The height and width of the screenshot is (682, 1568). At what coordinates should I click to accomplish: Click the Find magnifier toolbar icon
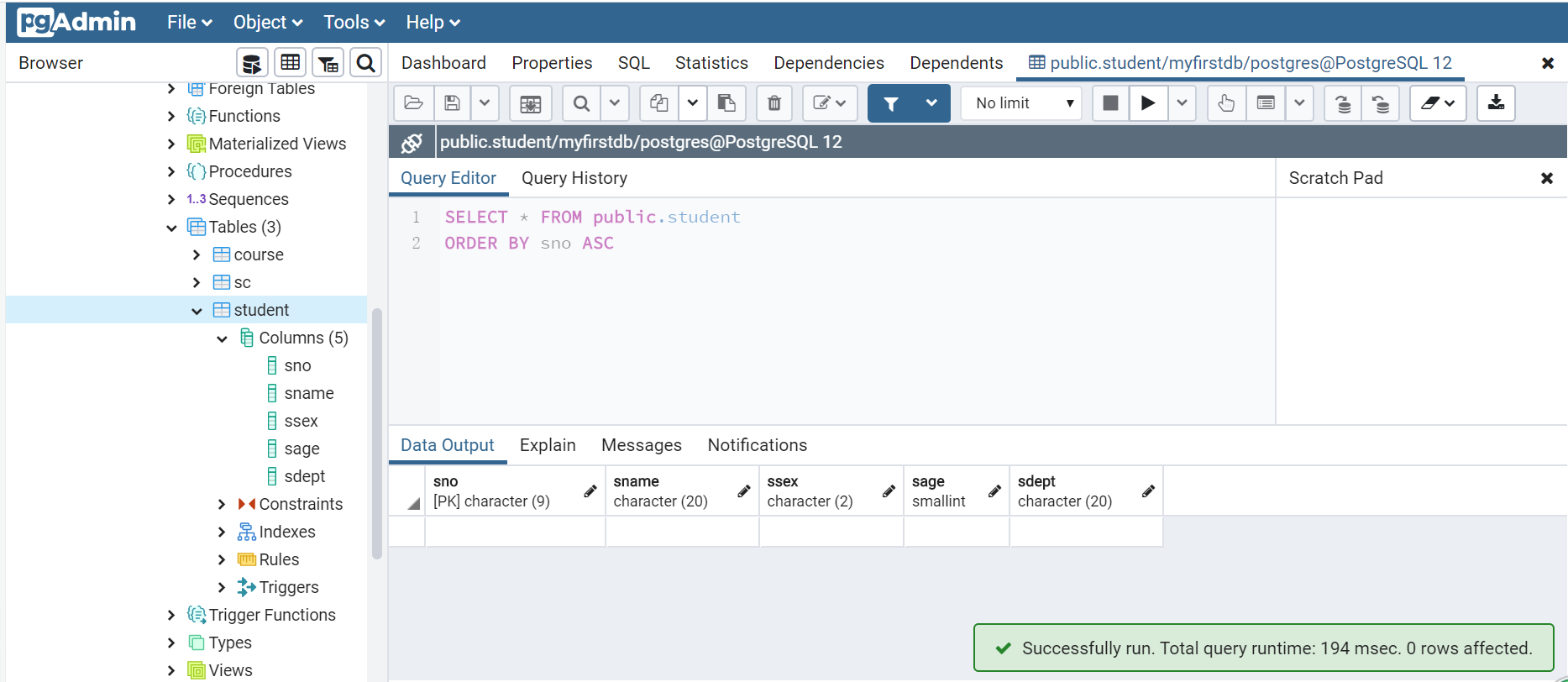pyautogui.click(x=581, y=103)
